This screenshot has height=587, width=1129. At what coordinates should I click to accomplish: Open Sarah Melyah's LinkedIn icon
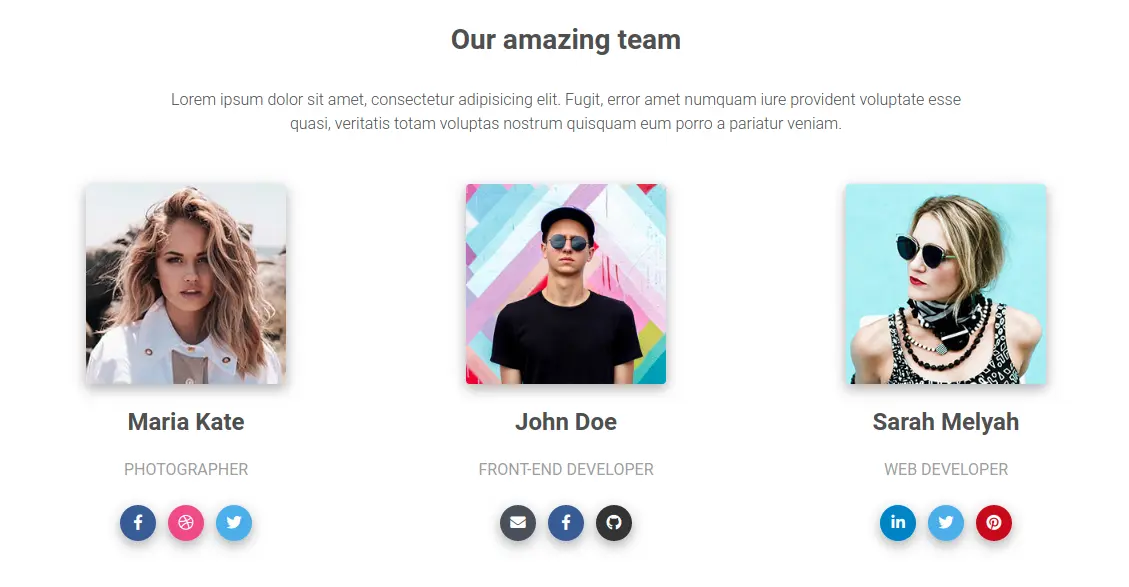[898, 522]
